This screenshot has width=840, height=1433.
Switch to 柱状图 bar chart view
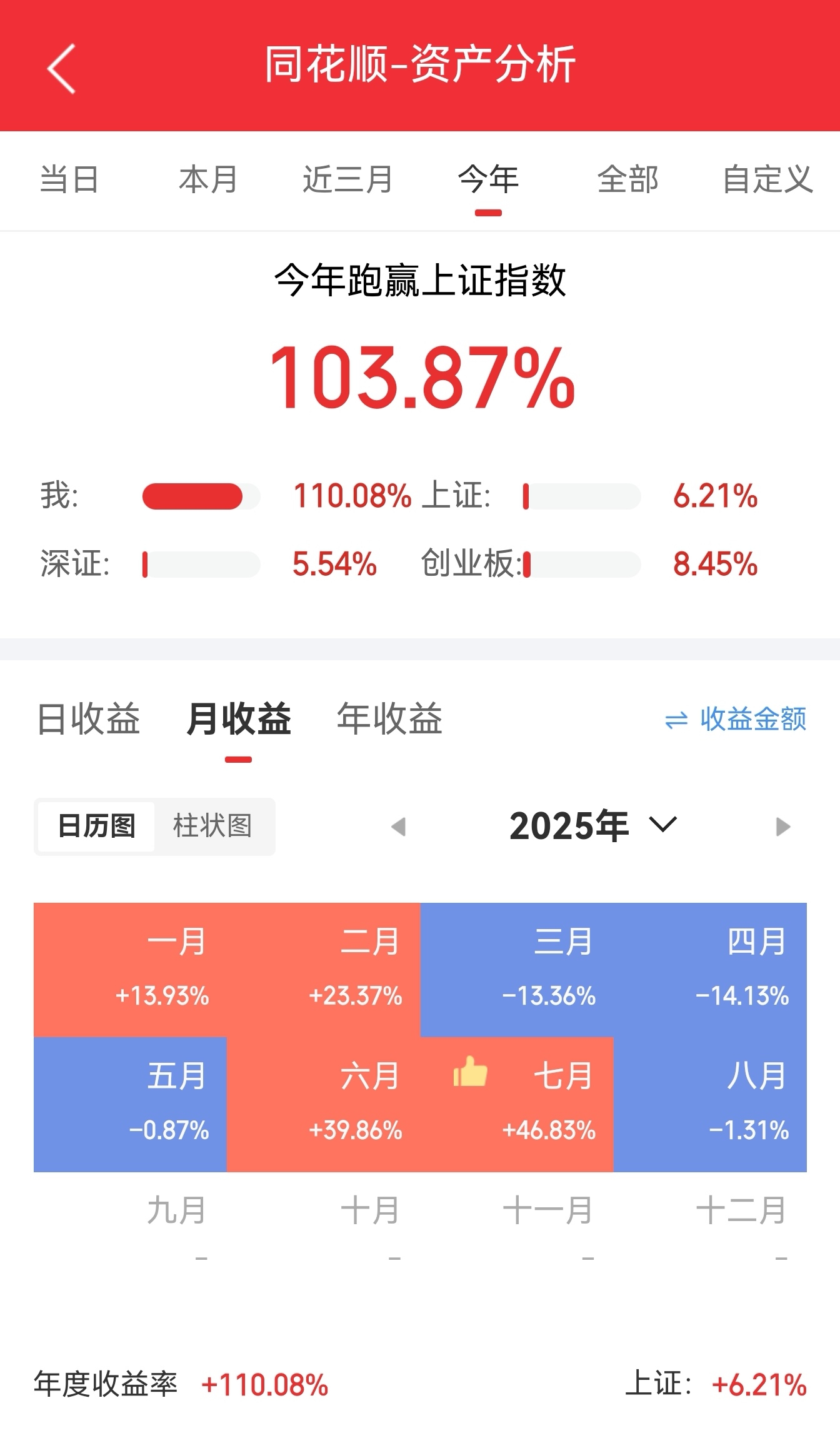point(212,826)
